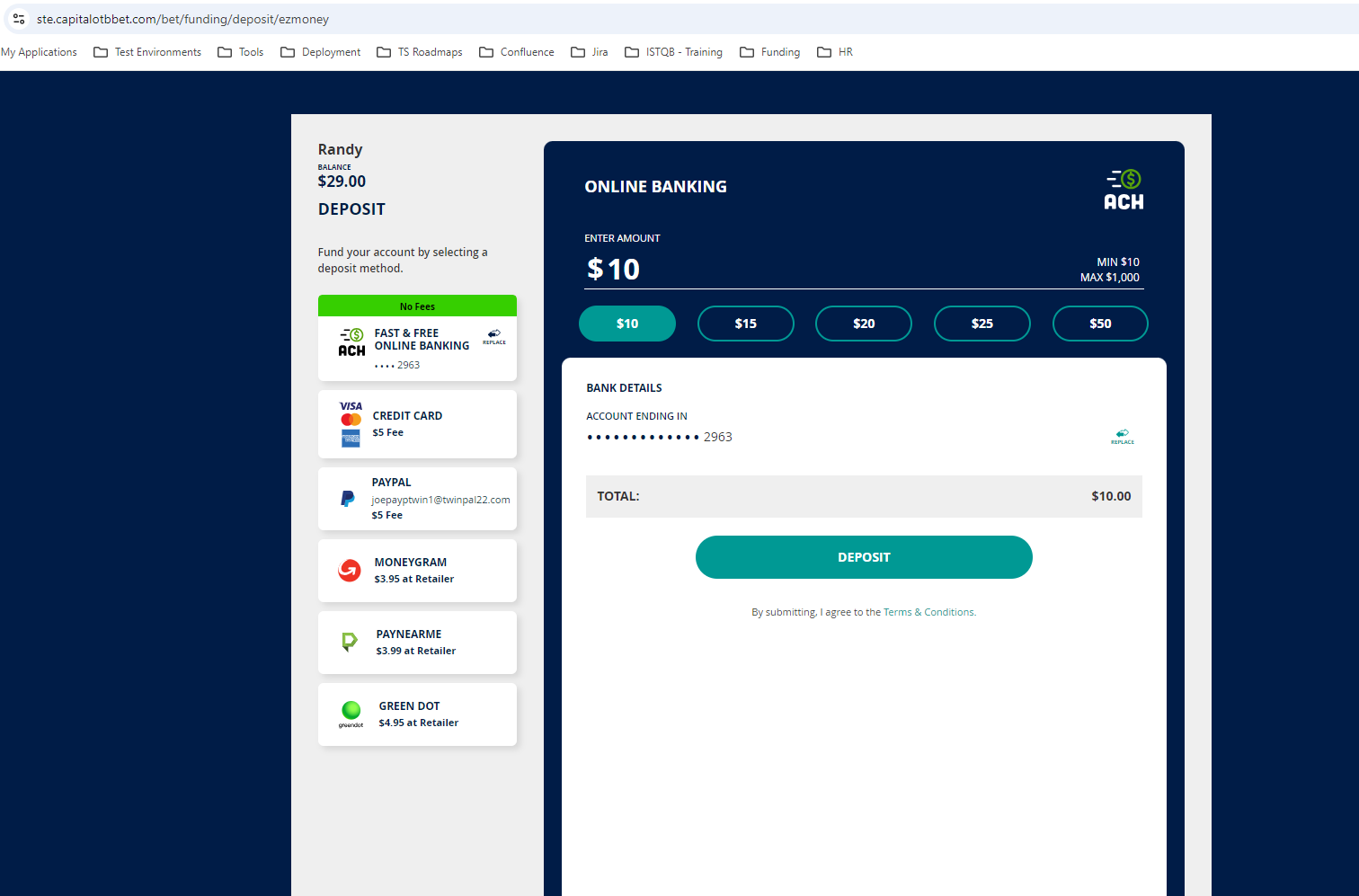The width and height of the screenshot is (1359, 896).
Task: Open My Applications bookmark
Action: tap(39, 52)
